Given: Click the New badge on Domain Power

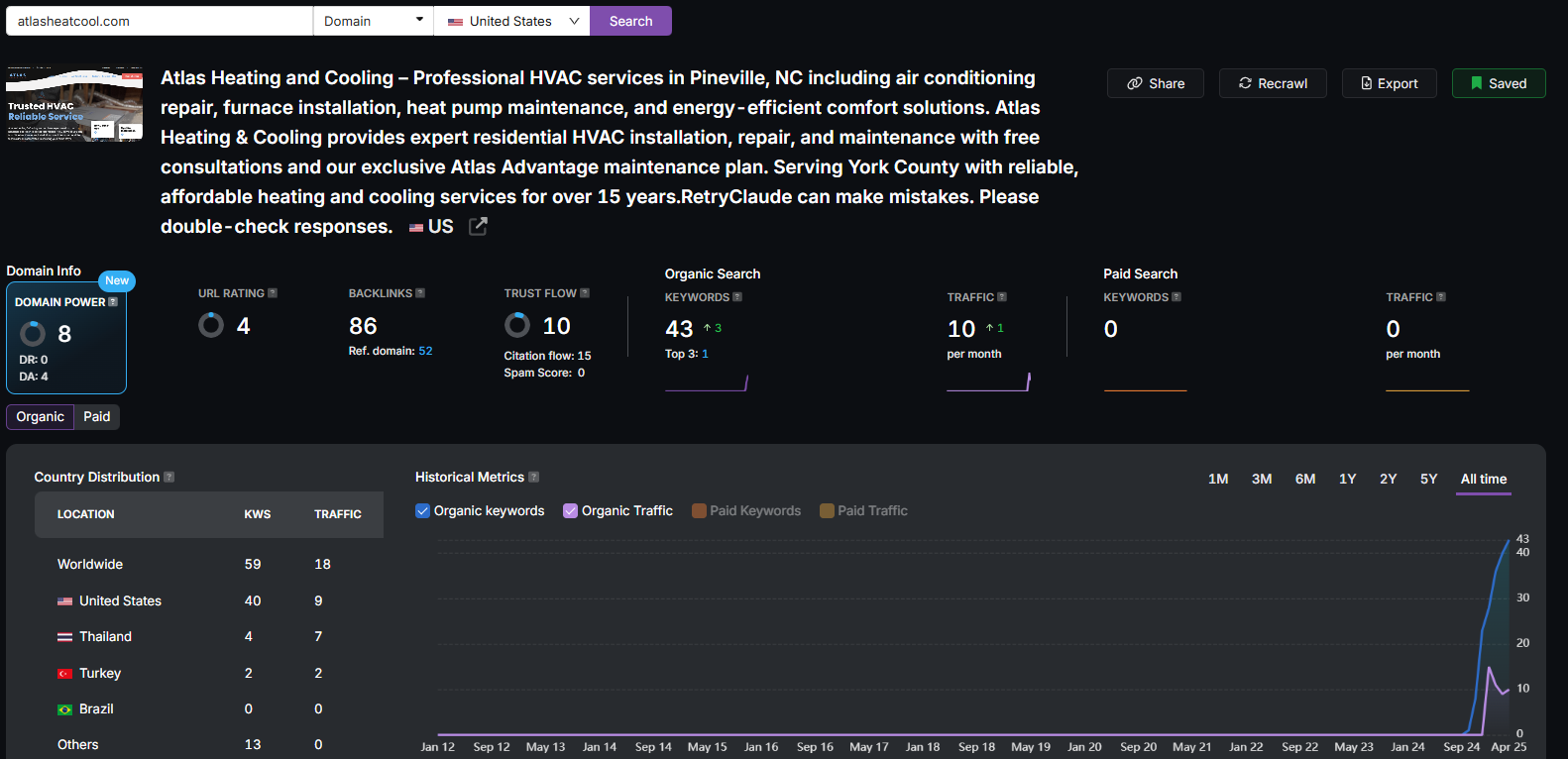Looking at the screenshot, I should pos(117,280).
